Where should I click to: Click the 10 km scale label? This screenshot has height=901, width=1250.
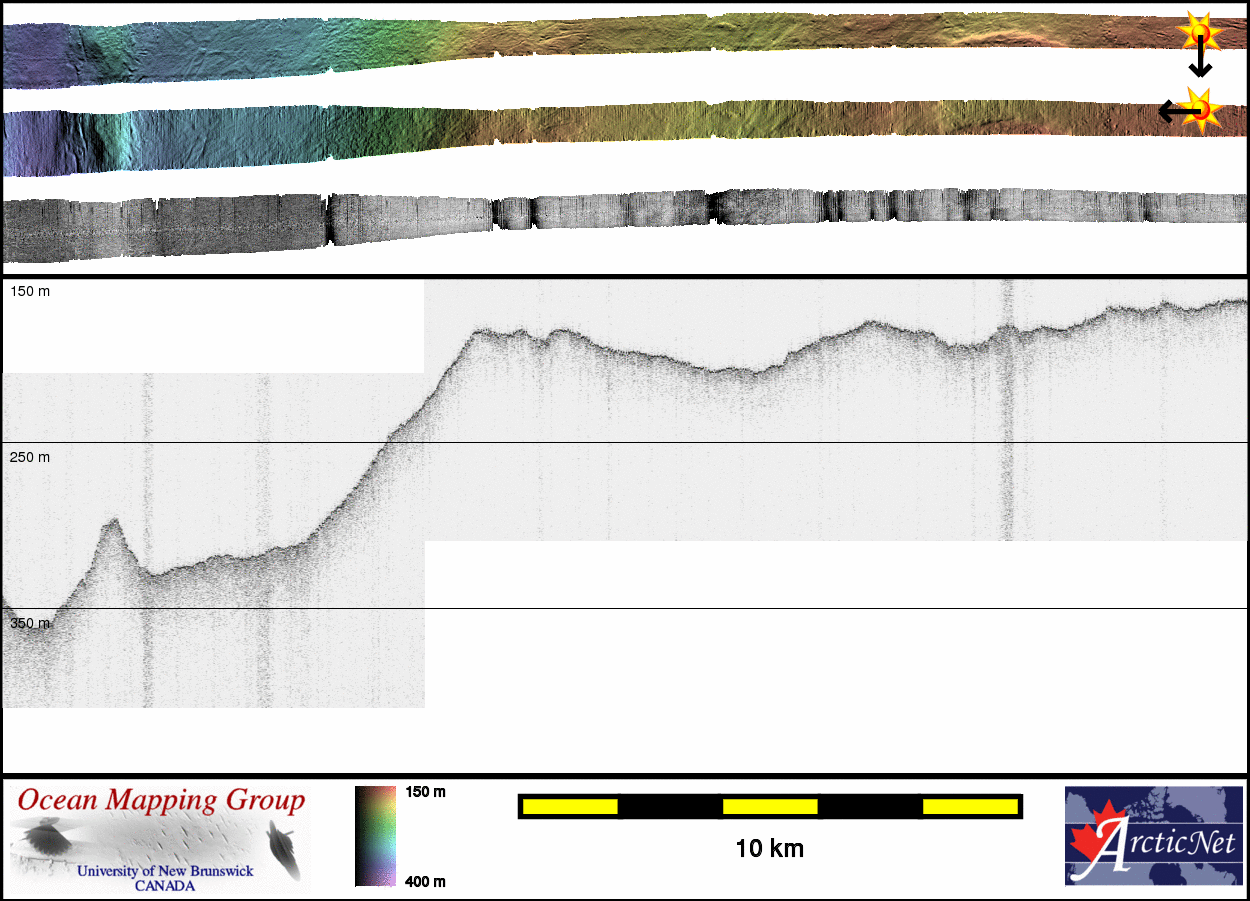coord(769,849)
